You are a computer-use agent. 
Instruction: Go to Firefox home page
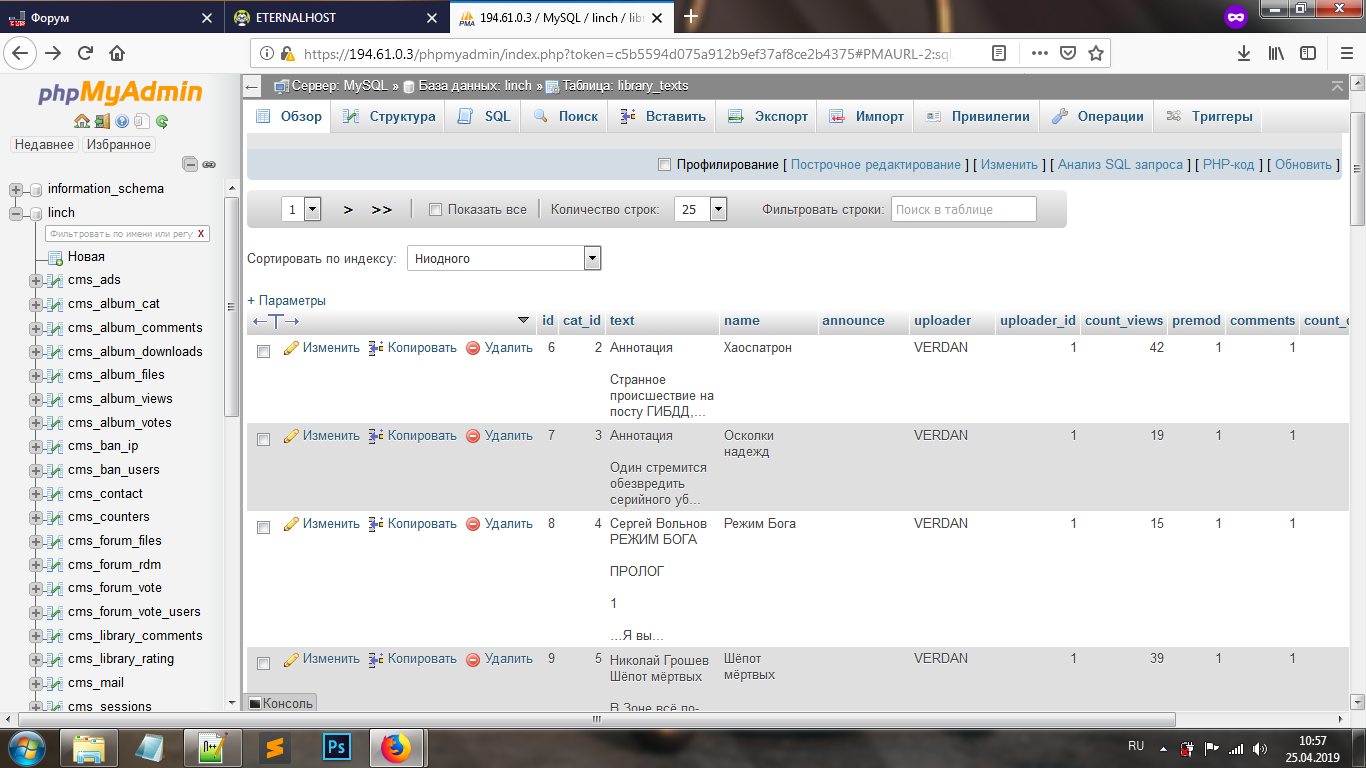click(x=117, y=53)
